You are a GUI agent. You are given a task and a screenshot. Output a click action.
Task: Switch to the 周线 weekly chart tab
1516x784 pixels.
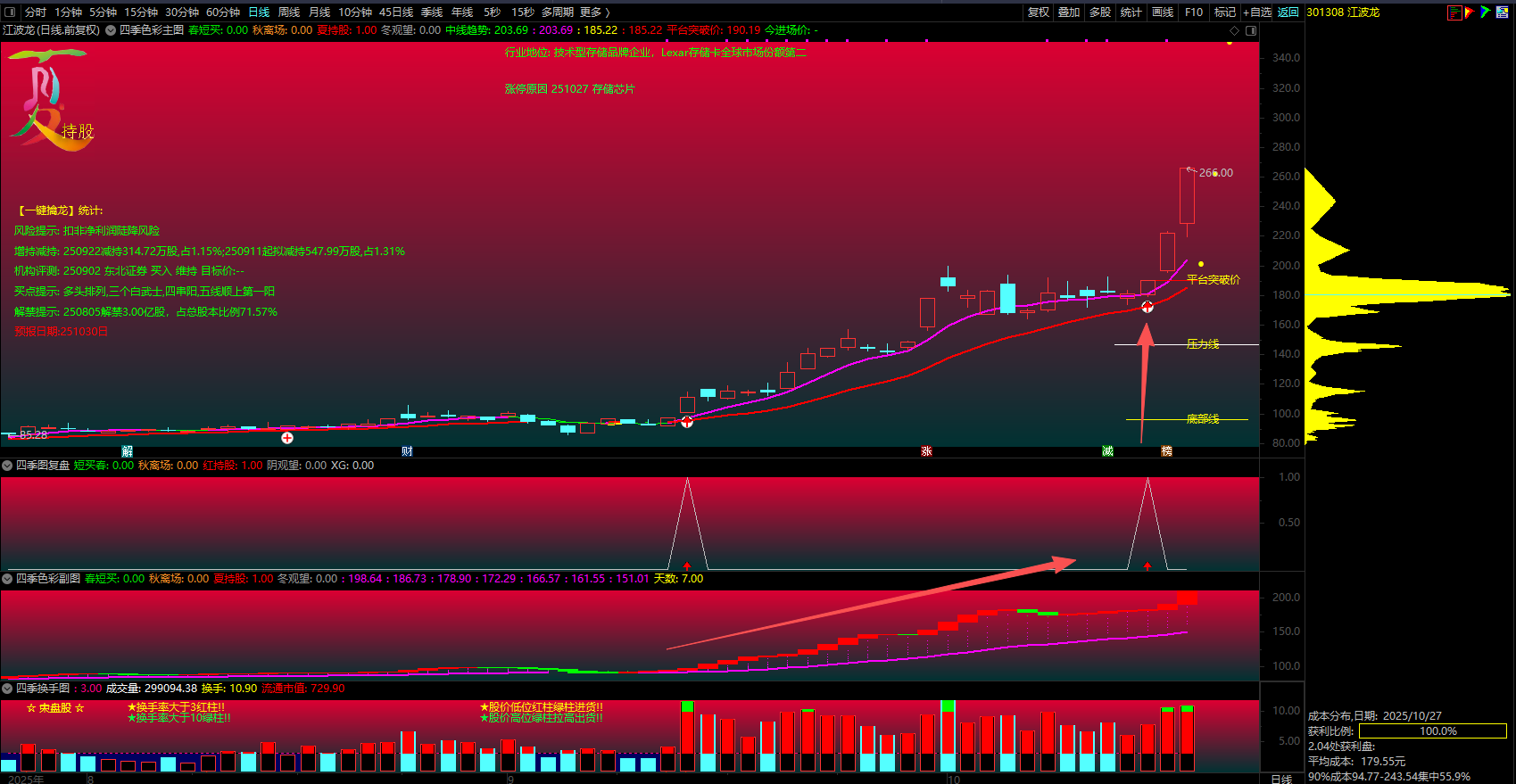[x=289, y=12]
